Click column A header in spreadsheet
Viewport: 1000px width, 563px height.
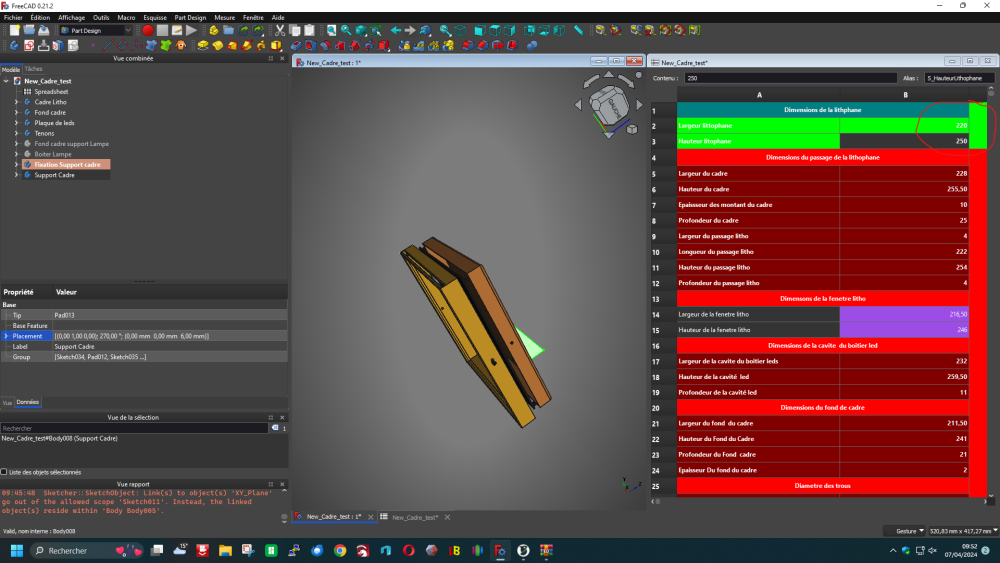pyautogui.click(x=758, y=94)
